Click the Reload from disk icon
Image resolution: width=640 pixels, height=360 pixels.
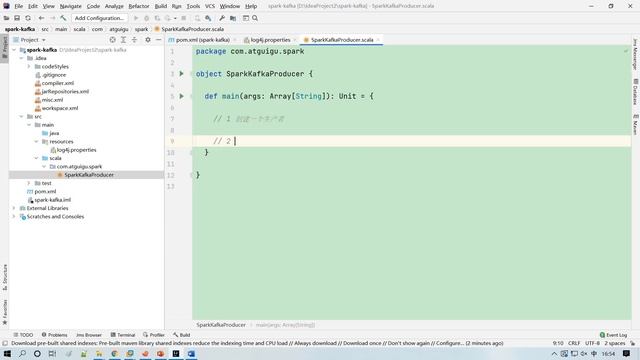[28, 18]
